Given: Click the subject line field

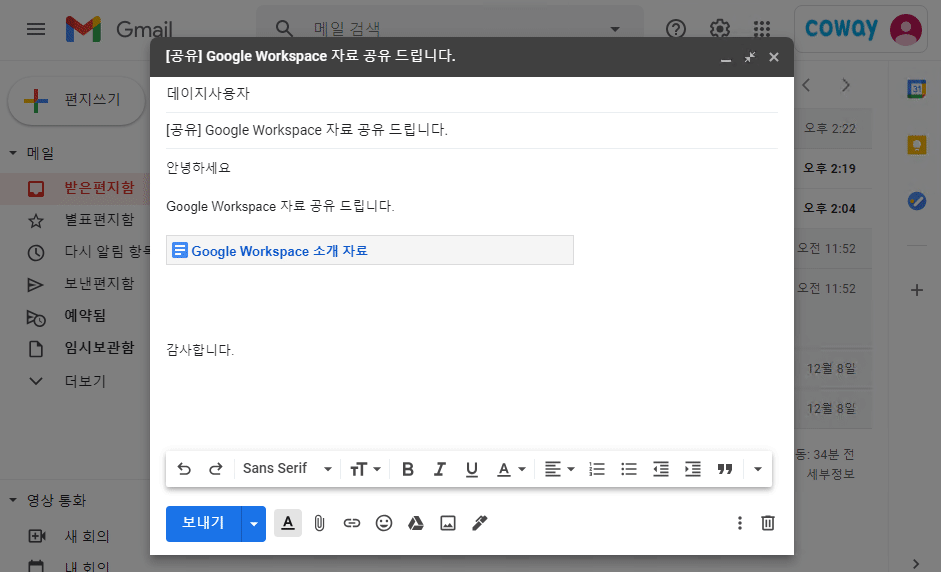Looking at the screenshot, I should pyautogui.click(x=472, y=130).
